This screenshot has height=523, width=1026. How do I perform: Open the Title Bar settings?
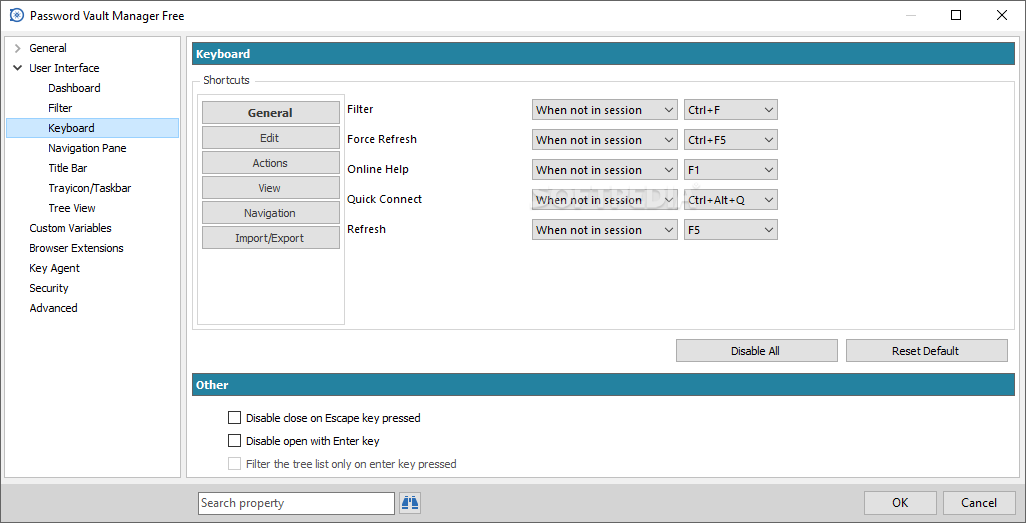67,168
